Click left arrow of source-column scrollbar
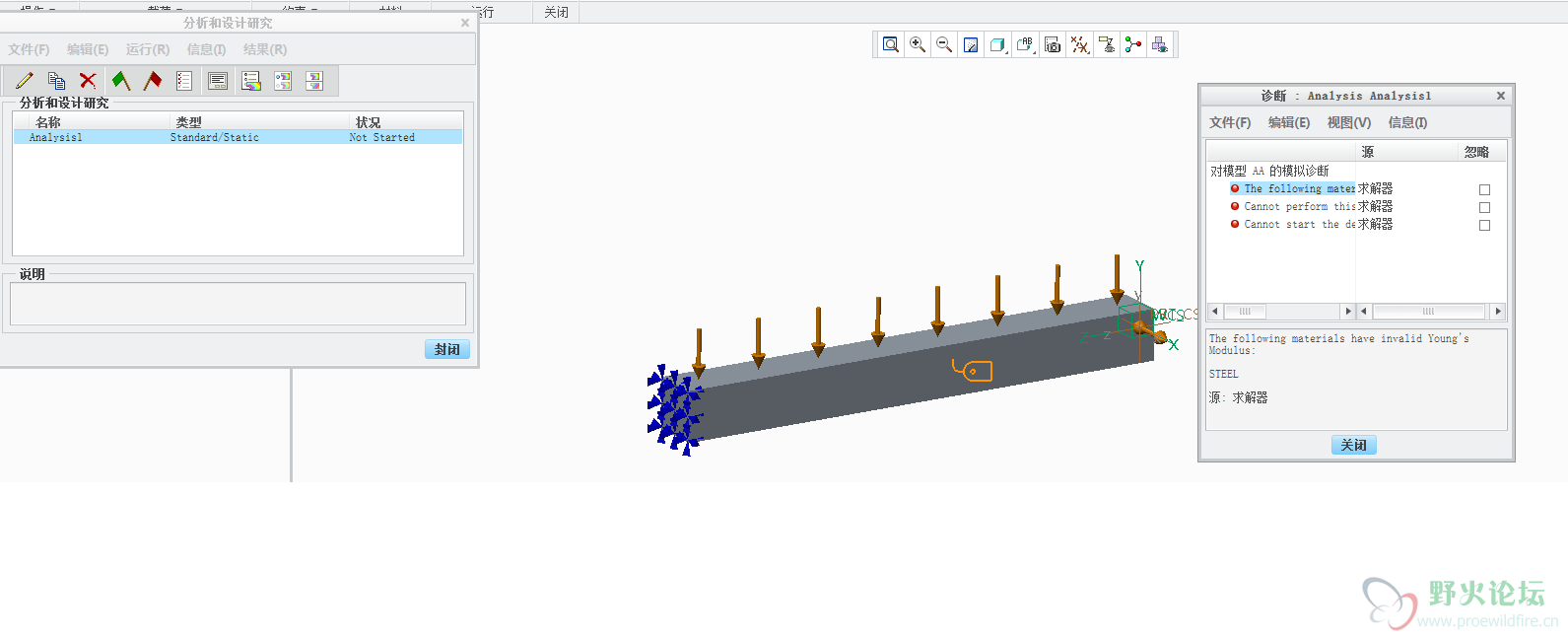This screenshot has width=1568, height=639. click(x=1364, y=311)
